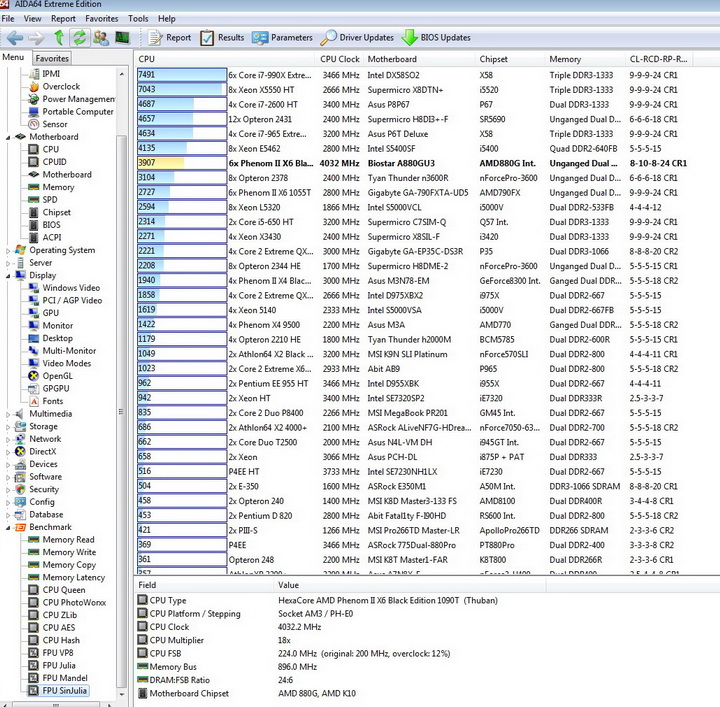This screenshot has height=707, width=720.
Task: Switch to the Menu tab
Action: point(13,57)
